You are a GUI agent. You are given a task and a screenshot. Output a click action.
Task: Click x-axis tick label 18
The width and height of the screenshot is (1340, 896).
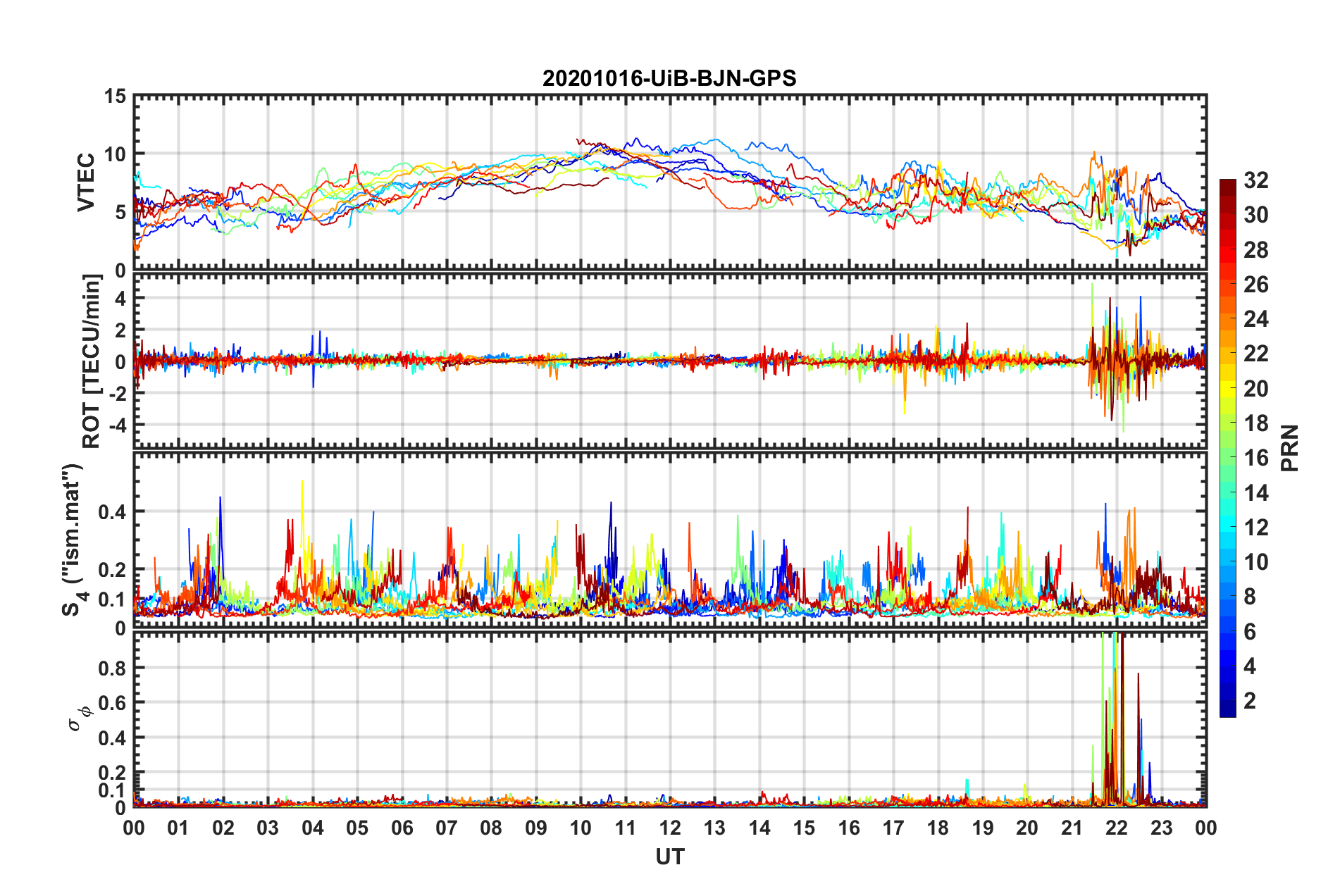click(938, 828)
